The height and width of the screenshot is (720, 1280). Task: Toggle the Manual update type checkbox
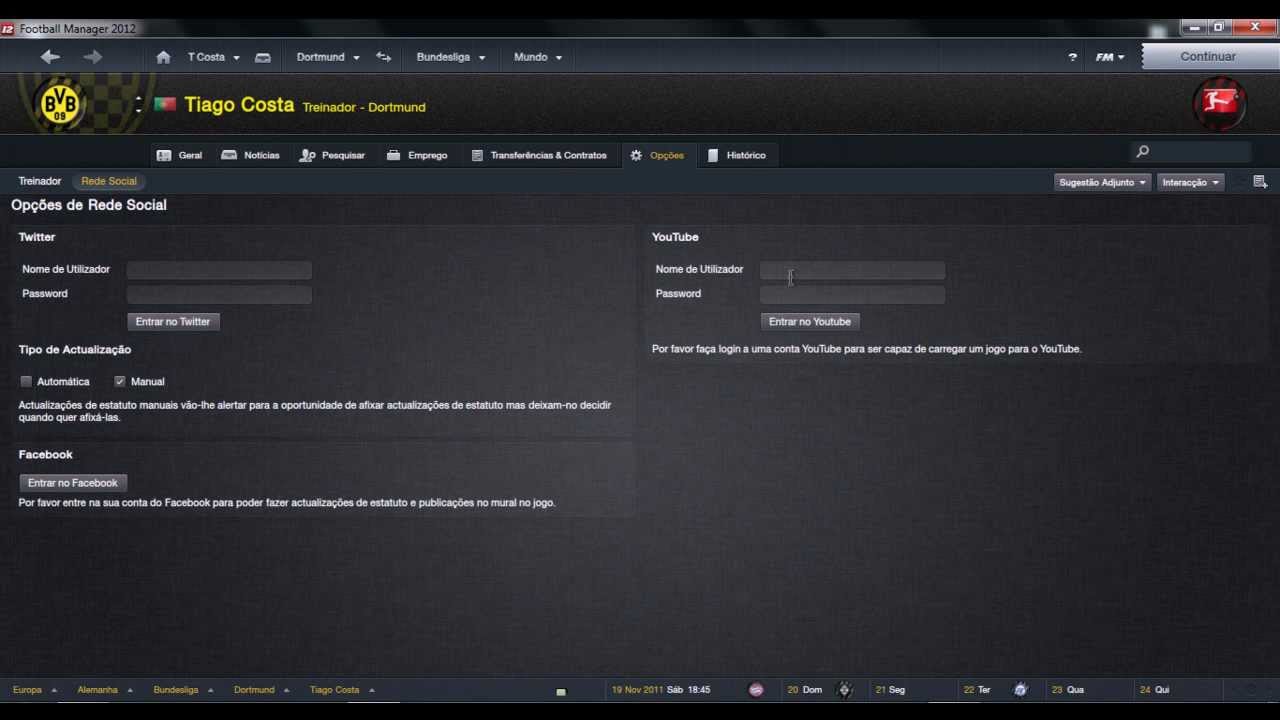[120, 382]
